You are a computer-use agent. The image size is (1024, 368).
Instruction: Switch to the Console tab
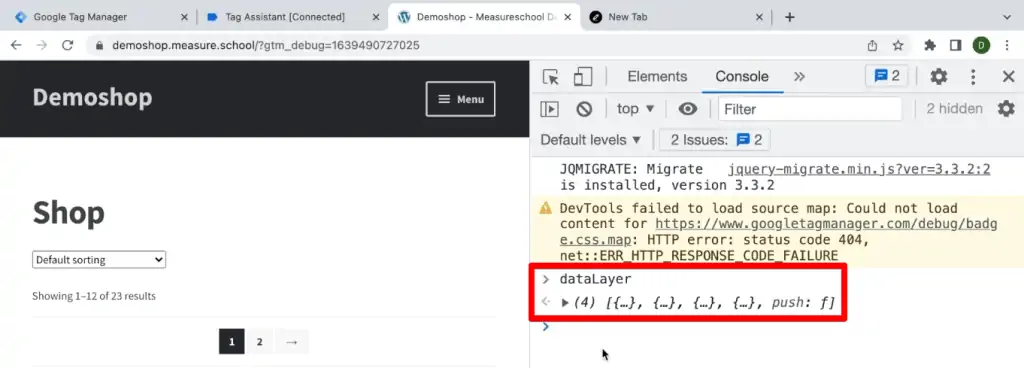[x=742, y=76]
